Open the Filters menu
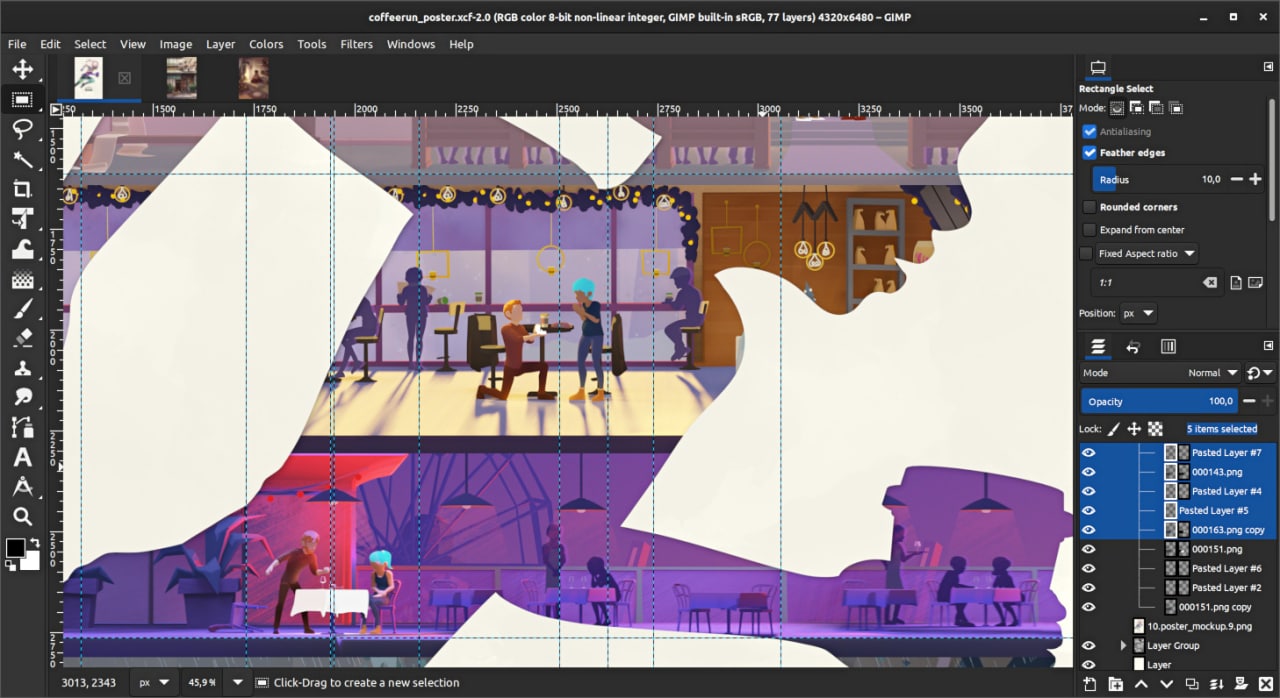1280x698 pixels. click(x=356, y=44)
